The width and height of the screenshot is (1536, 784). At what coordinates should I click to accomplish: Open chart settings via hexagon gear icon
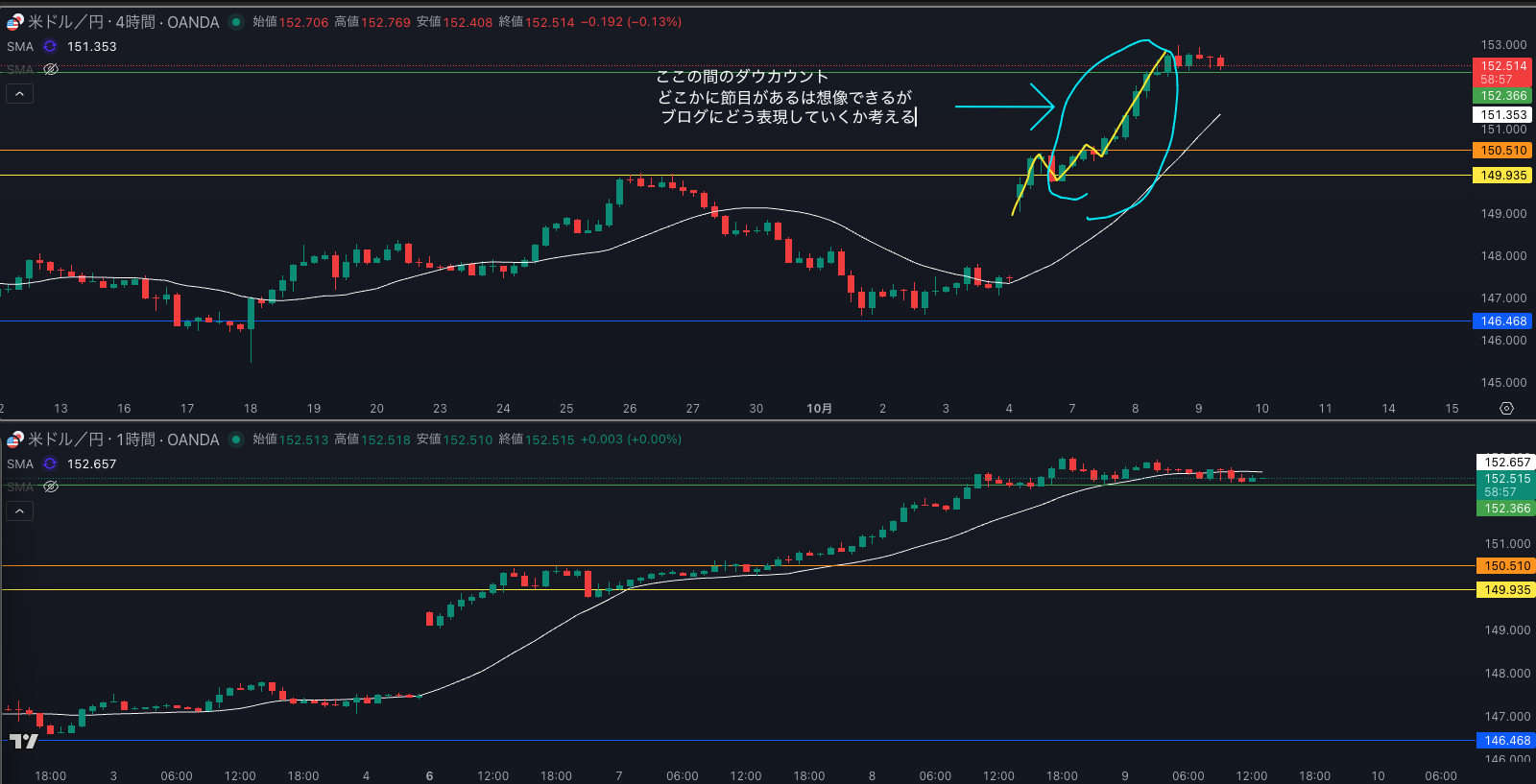point(1506,408)
